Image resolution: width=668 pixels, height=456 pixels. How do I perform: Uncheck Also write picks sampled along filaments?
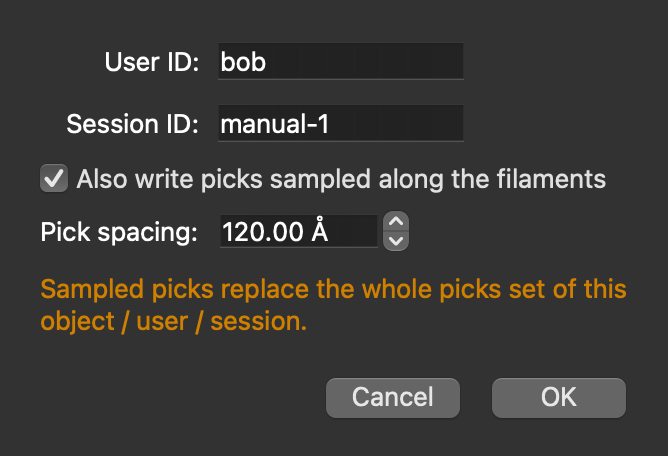tap(54, 178)
